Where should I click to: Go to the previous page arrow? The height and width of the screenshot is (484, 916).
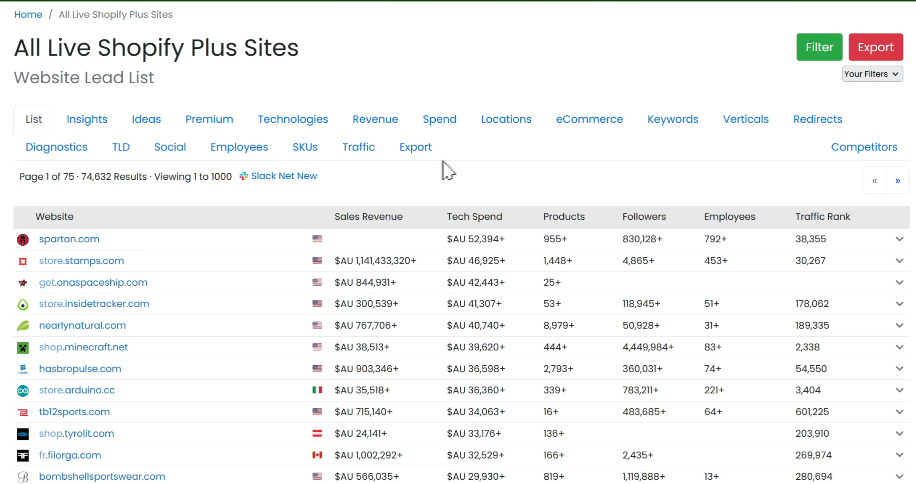click(x=875, y=180)
